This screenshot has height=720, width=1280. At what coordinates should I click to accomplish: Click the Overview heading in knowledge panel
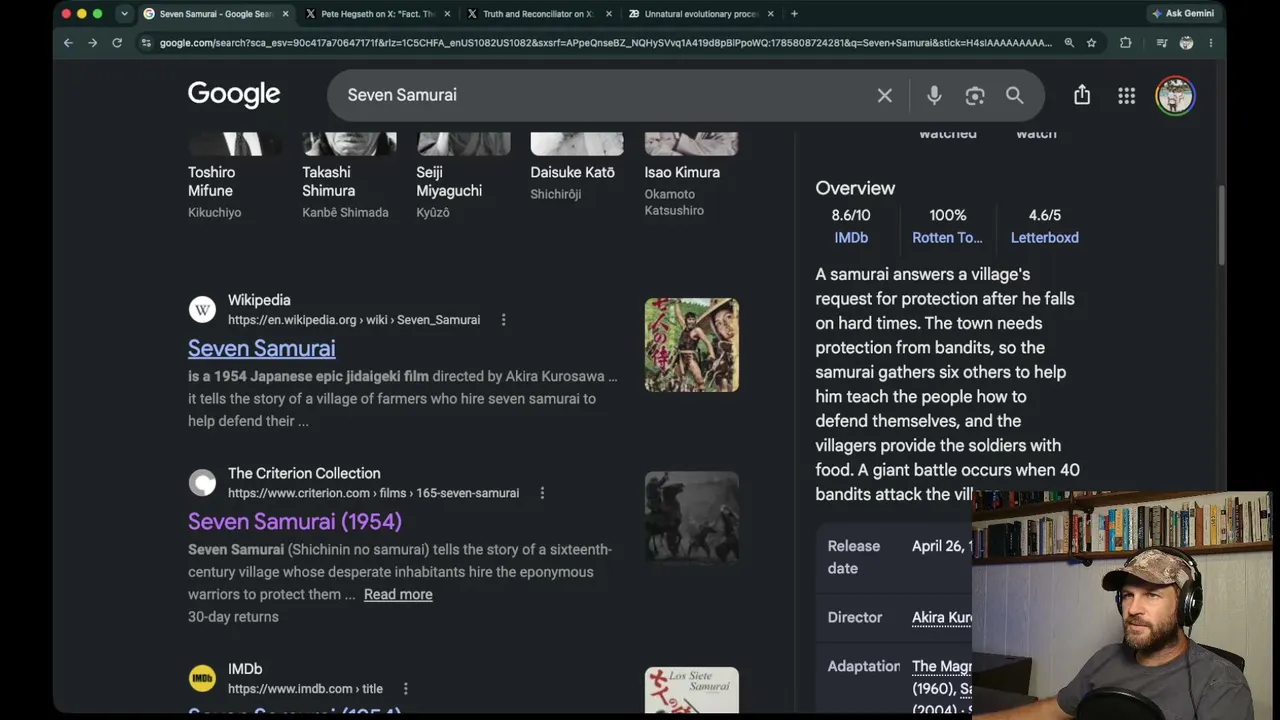[855, 188]
